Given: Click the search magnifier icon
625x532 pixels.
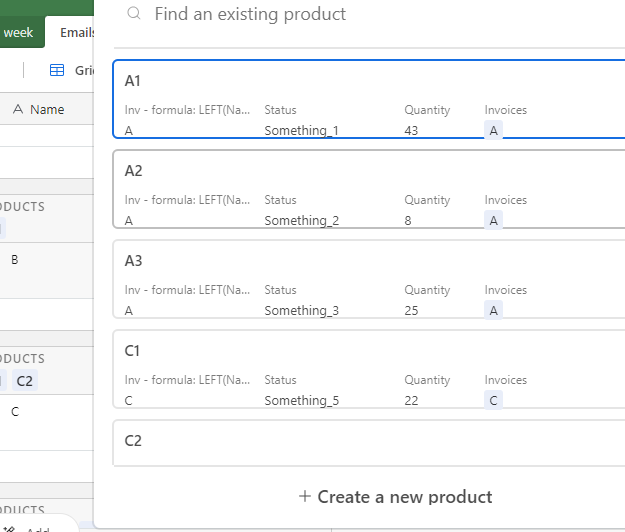Looking at the screenshot, I should (x=134, y=14).
